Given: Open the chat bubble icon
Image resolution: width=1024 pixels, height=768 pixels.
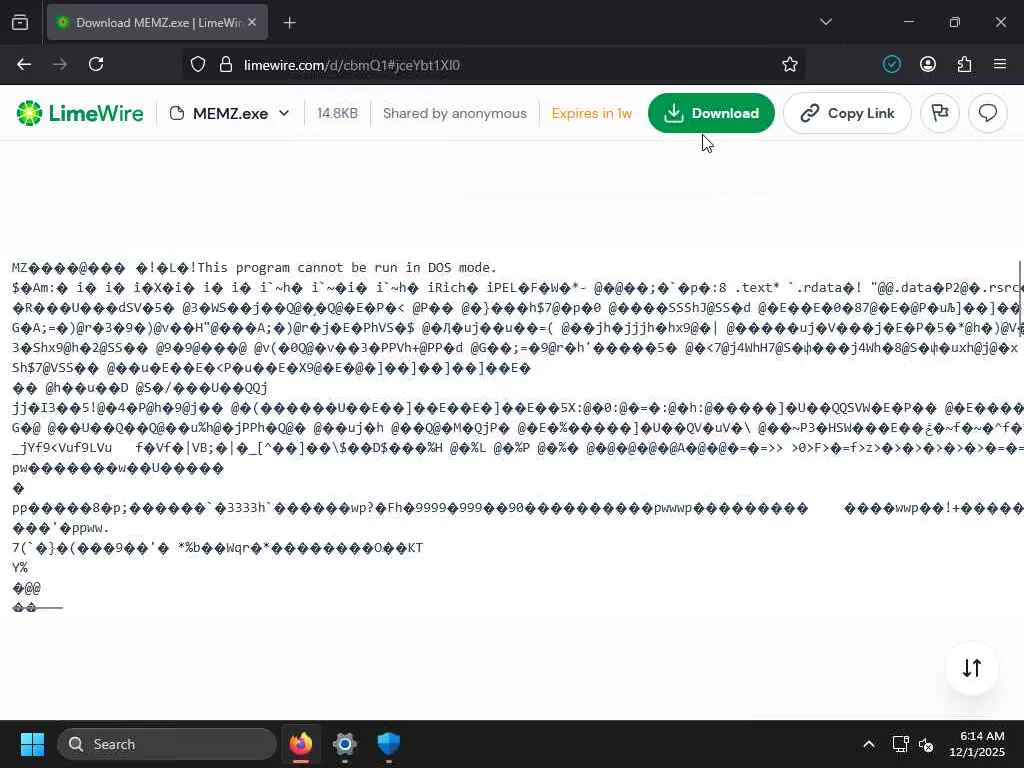Looking at the screenshot, I should [987, 113].
